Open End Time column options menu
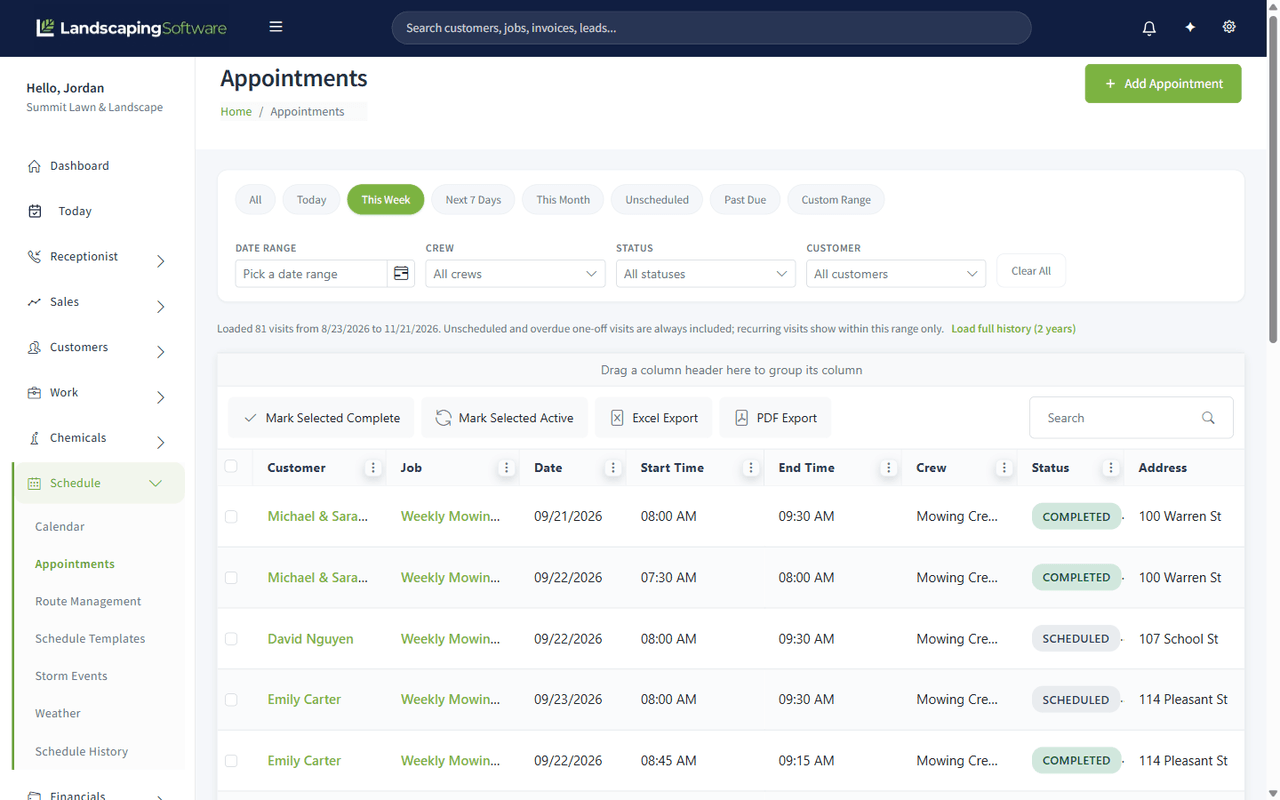Image resolution: width=1280 pixels, height=800 pixels. pyautogui.click(x=888, y=468)
